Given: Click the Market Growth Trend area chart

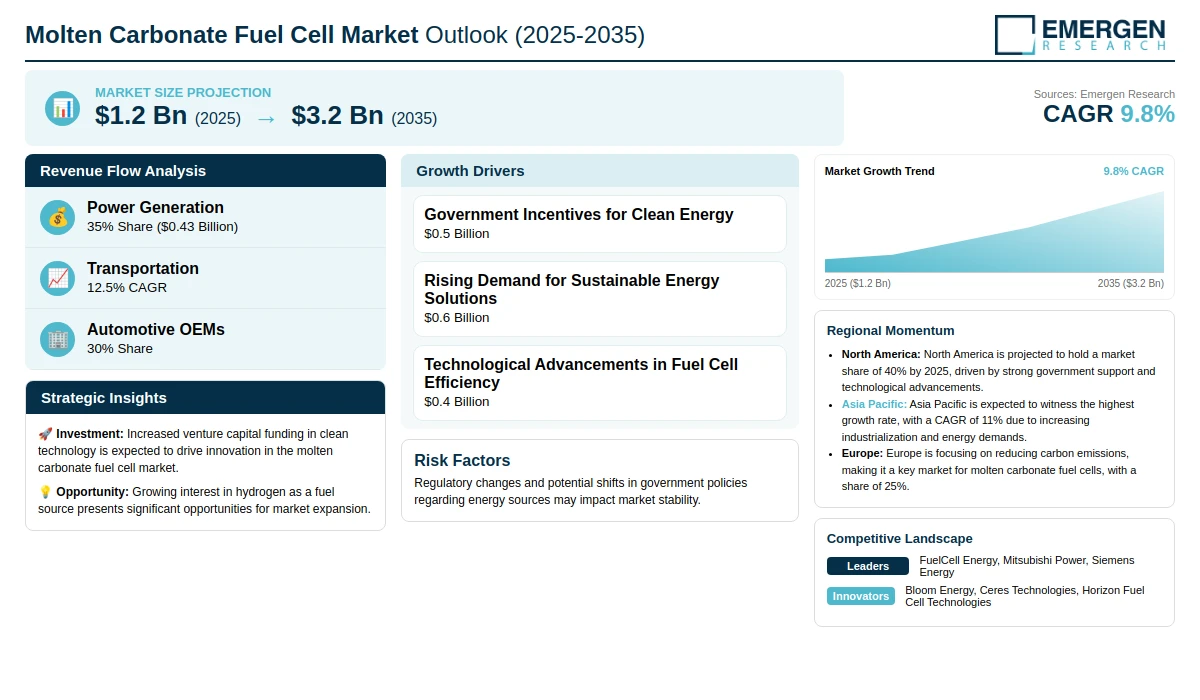Looking at the screenshot, I should click(994, 231).
